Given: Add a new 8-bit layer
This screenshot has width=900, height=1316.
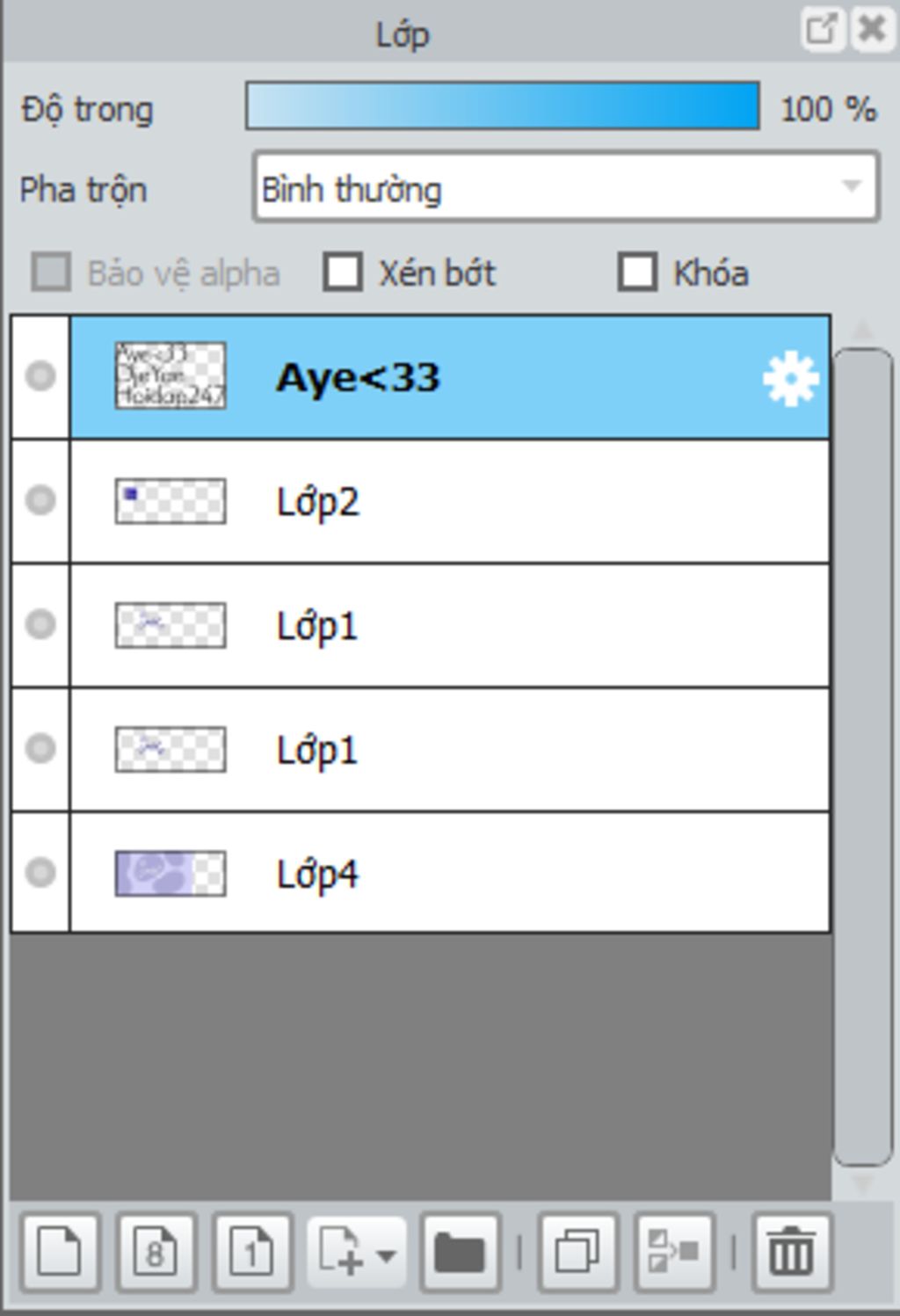Looking at the screenshot, I should tap(156, 1252).
